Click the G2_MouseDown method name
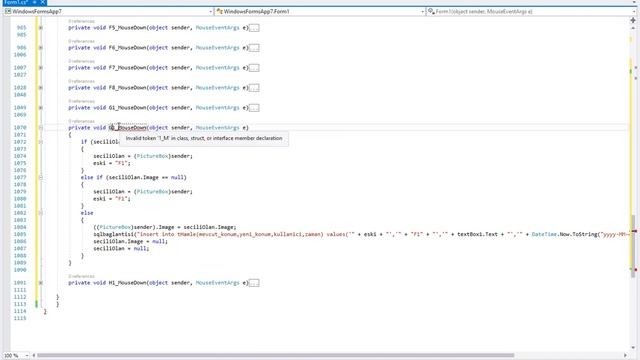 [x=127, y=128]
